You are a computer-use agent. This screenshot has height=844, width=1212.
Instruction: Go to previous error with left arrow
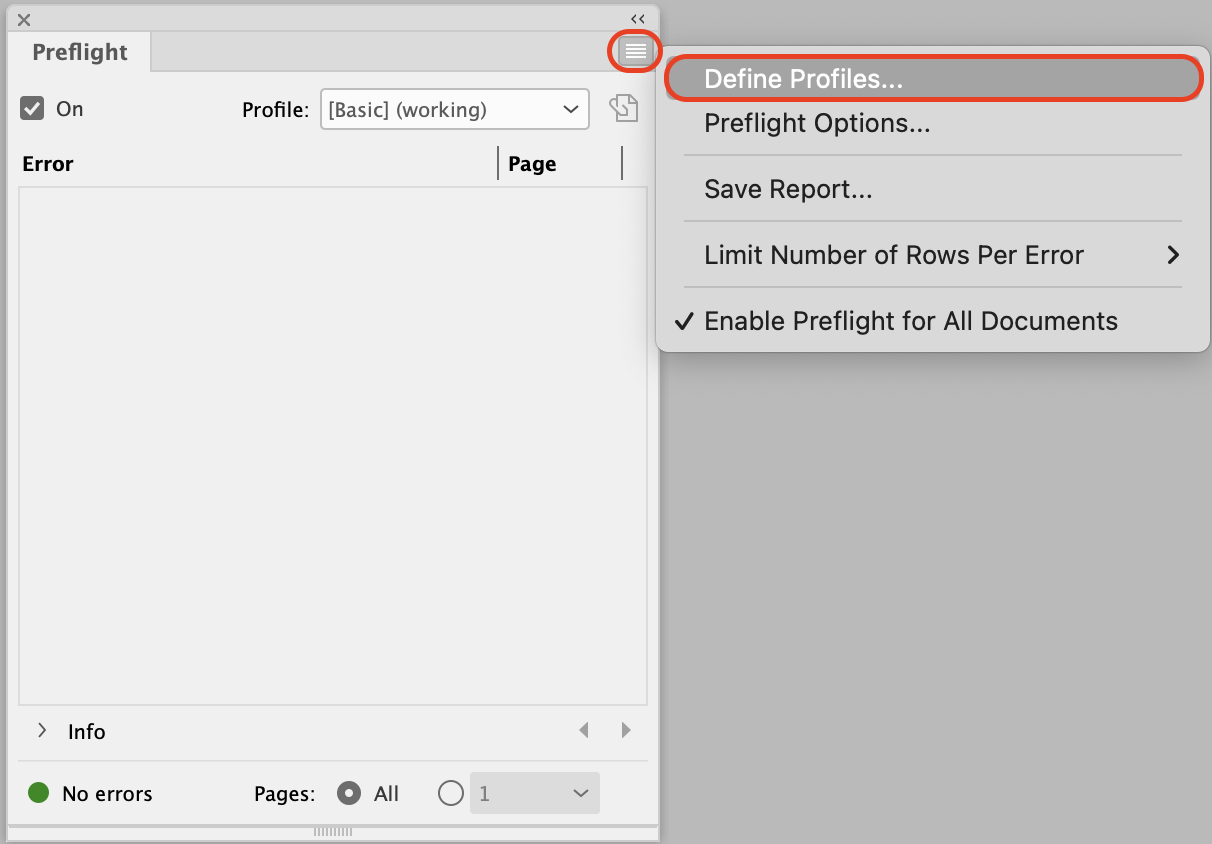pyautogui.click(x=584, y=731)
